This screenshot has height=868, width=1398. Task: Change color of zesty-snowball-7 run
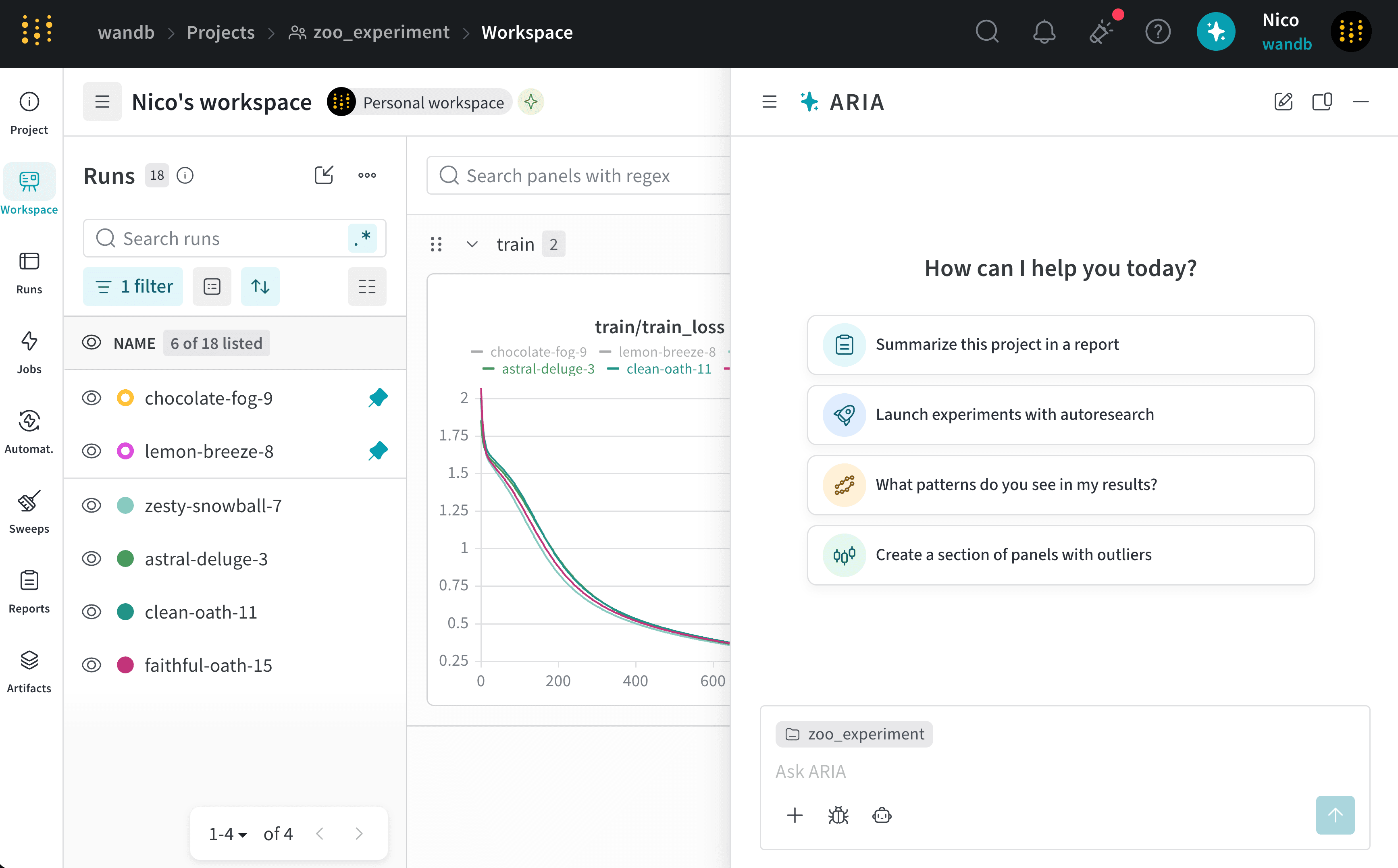pos(125,505)
